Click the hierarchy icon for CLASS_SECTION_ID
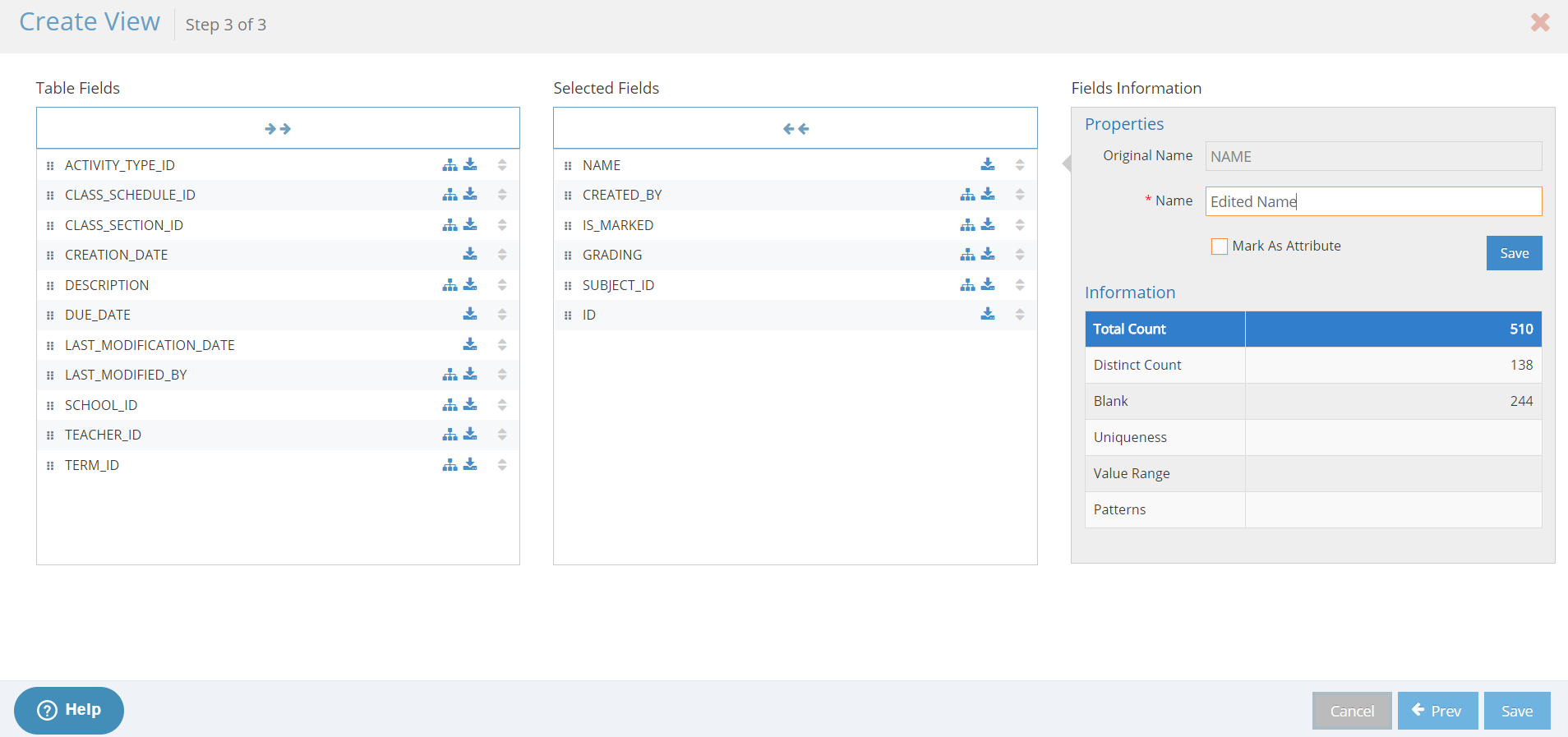Screen dimensions: 1568x737 [x=450, y=225]
